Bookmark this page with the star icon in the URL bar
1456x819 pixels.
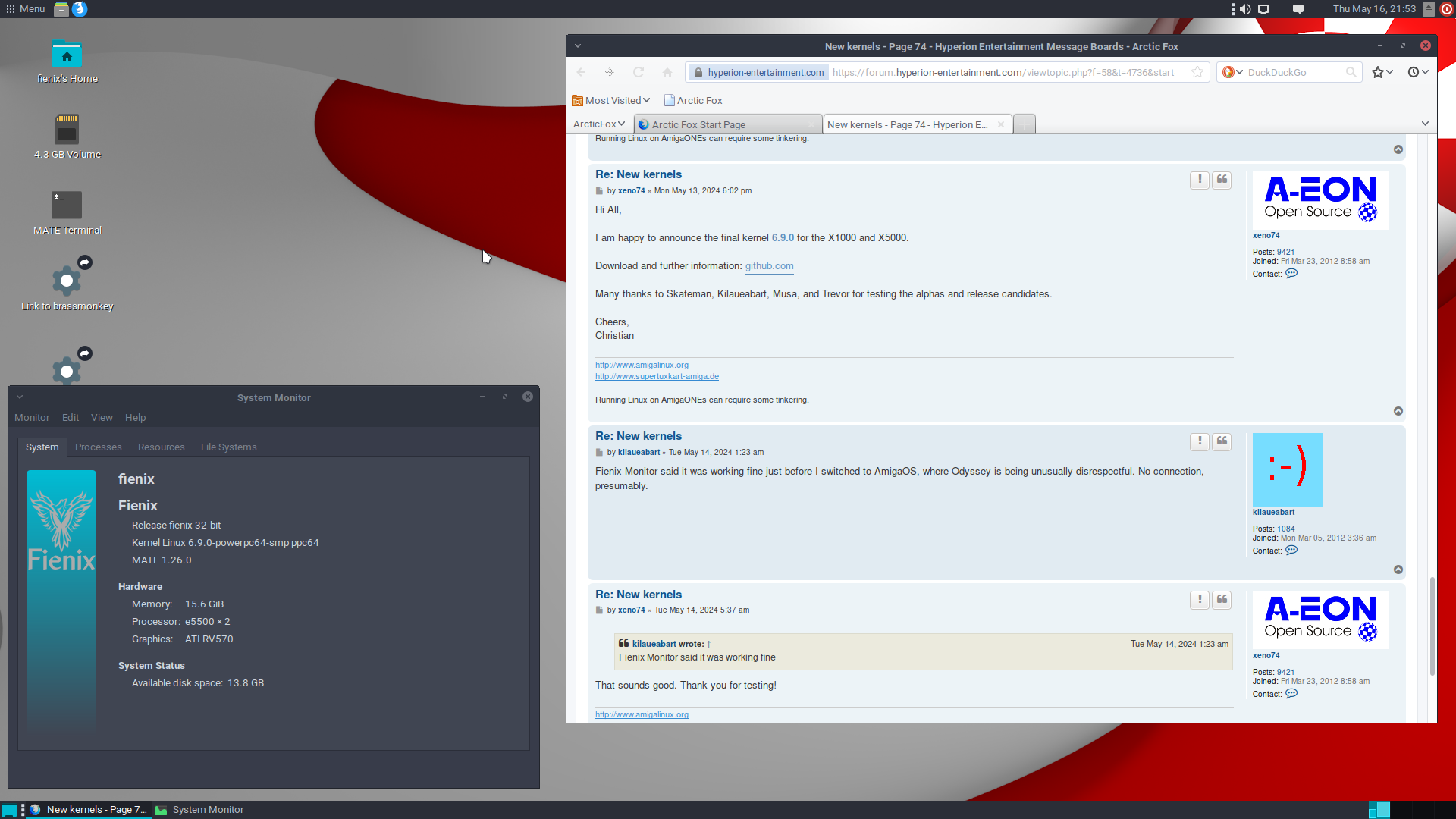[1197, 72]
